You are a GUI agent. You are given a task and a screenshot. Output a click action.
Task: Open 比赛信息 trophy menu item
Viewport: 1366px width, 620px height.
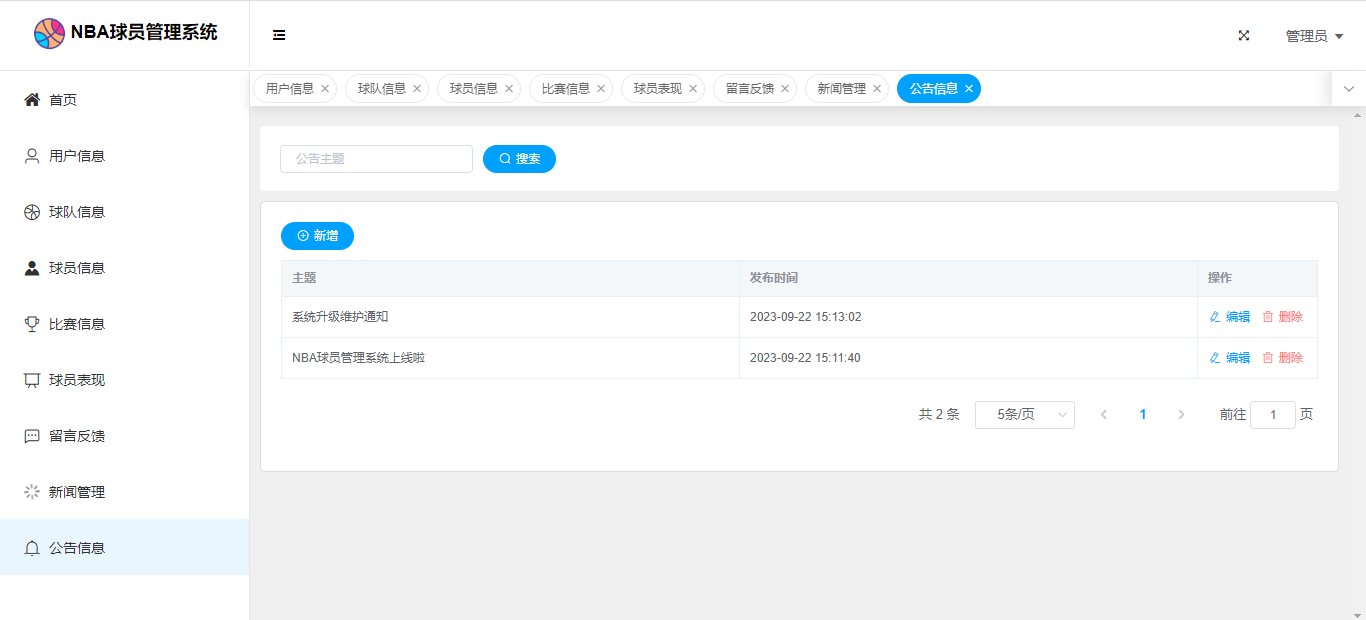pos(77,324)
